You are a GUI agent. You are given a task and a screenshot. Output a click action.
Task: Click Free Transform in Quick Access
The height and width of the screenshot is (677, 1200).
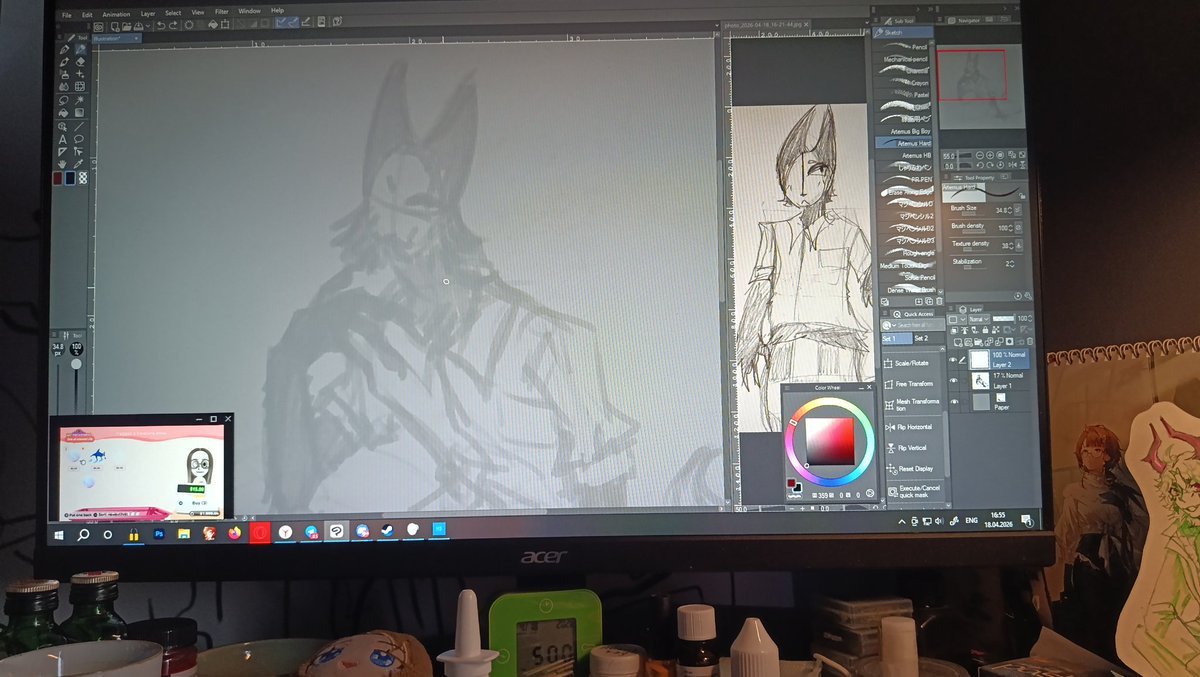tap(909, 384)
